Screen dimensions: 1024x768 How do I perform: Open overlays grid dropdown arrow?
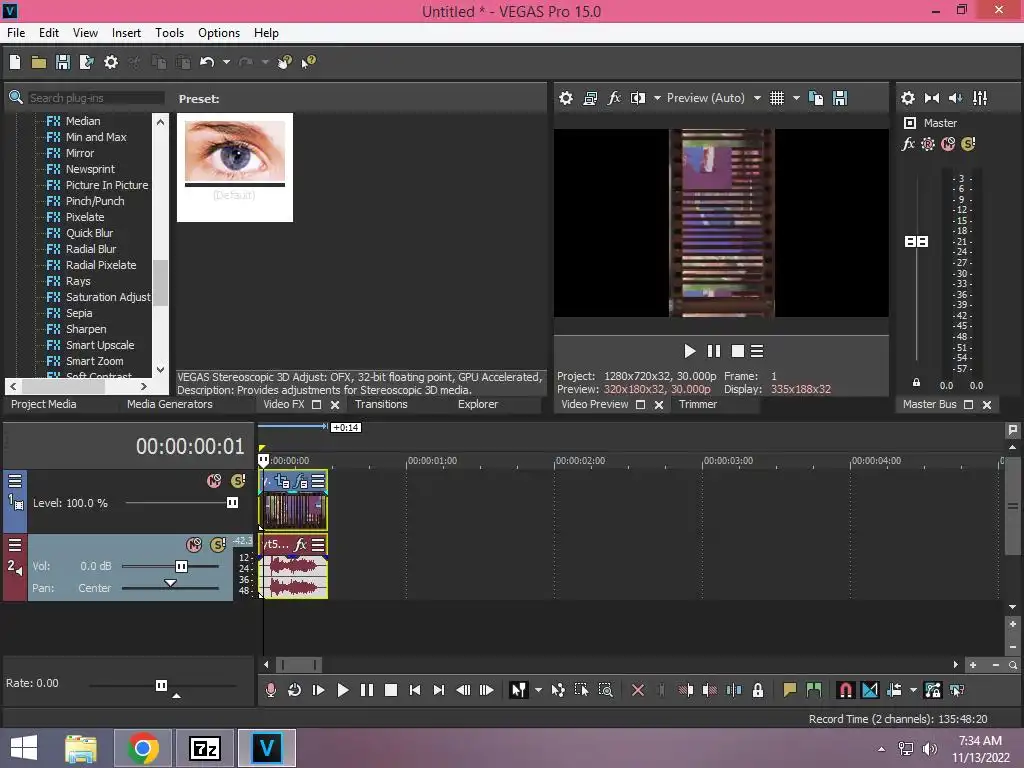click(796, 98)
